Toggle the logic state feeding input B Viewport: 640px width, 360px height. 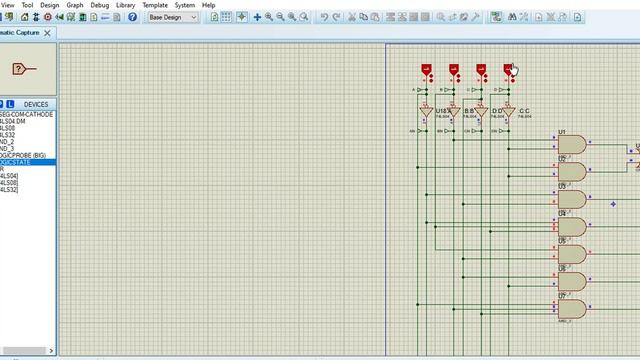(x=454, y=70)
